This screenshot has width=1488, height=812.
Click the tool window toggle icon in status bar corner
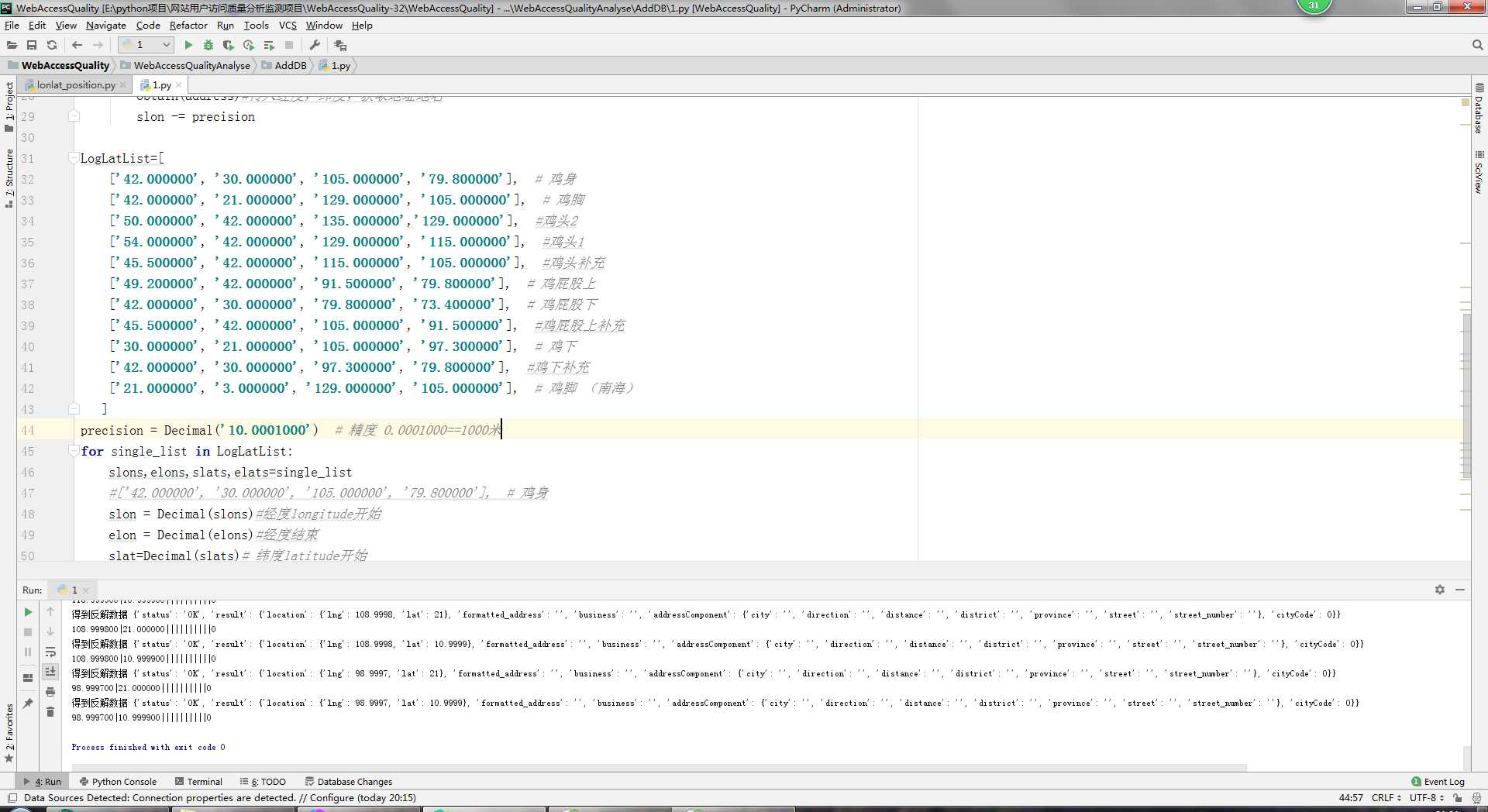12,797
